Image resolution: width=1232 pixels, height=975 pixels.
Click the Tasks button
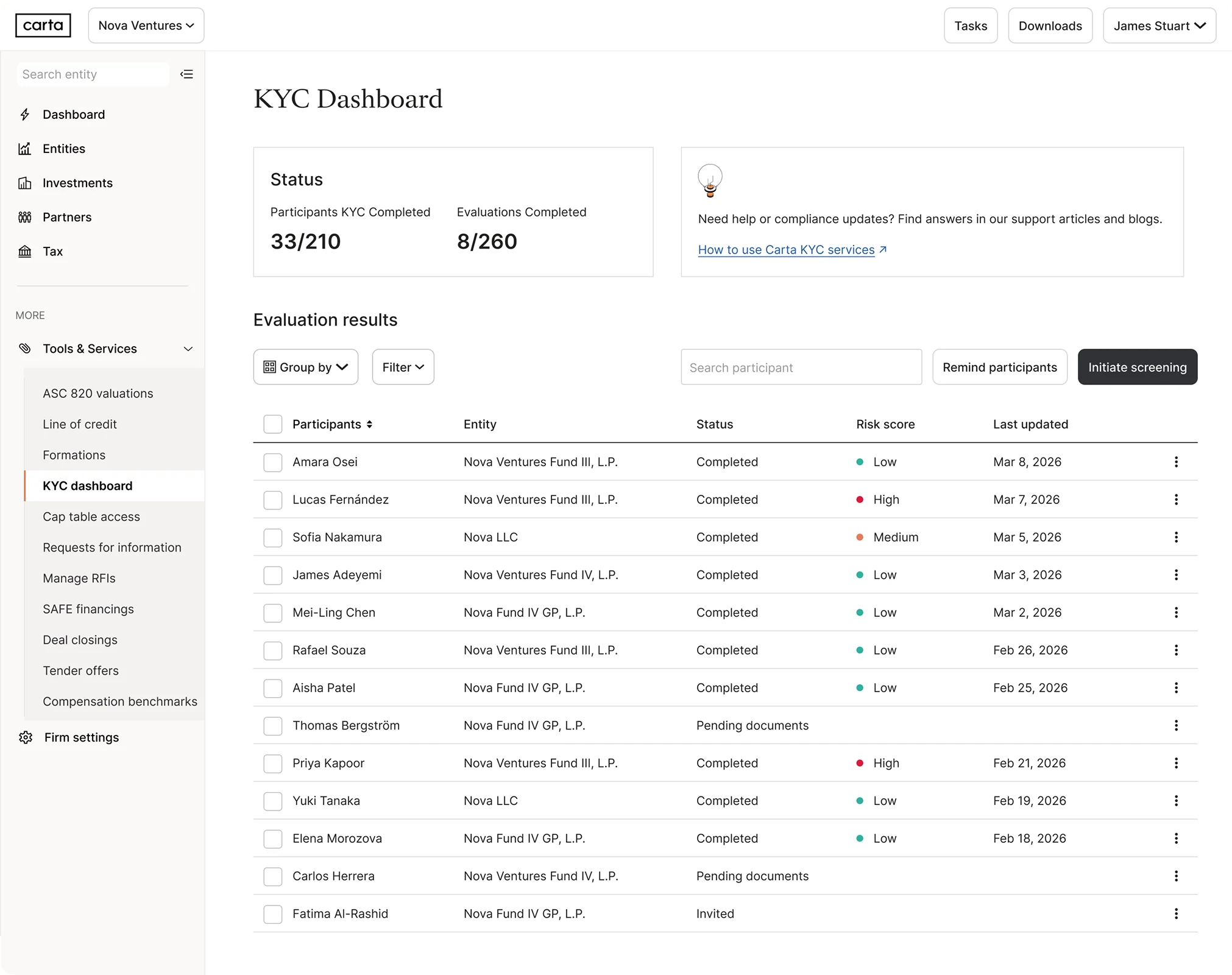click(971, 26)
